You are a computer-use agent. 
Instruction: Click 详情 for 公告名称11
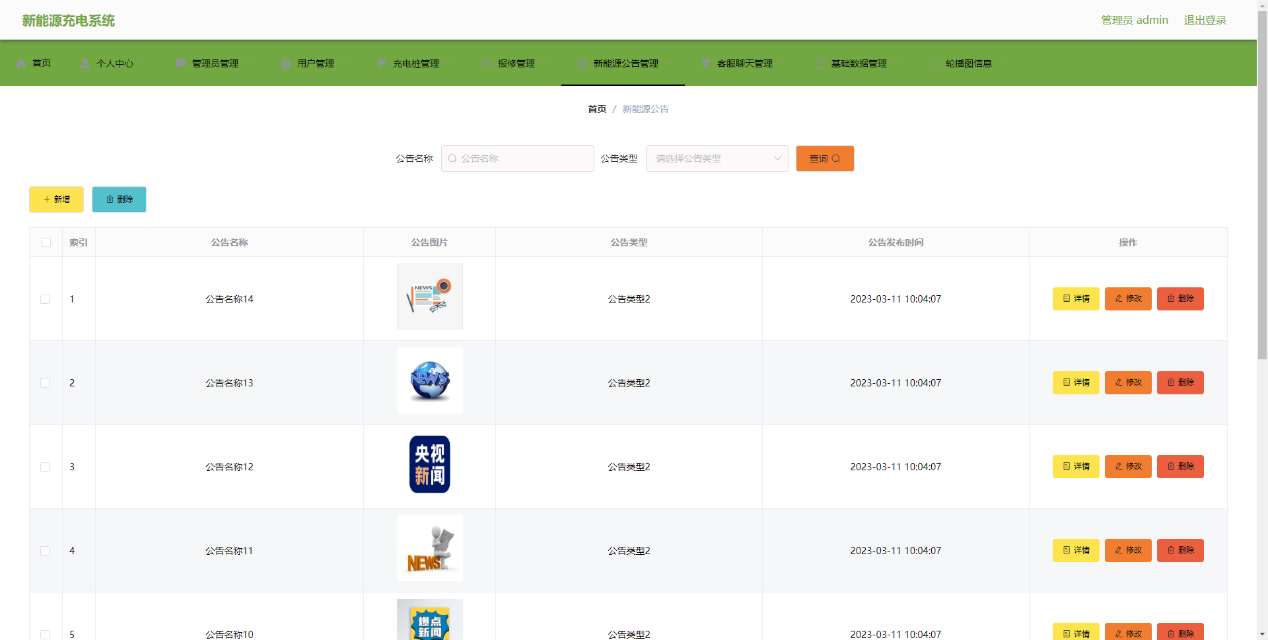(x=1076, y=551)
